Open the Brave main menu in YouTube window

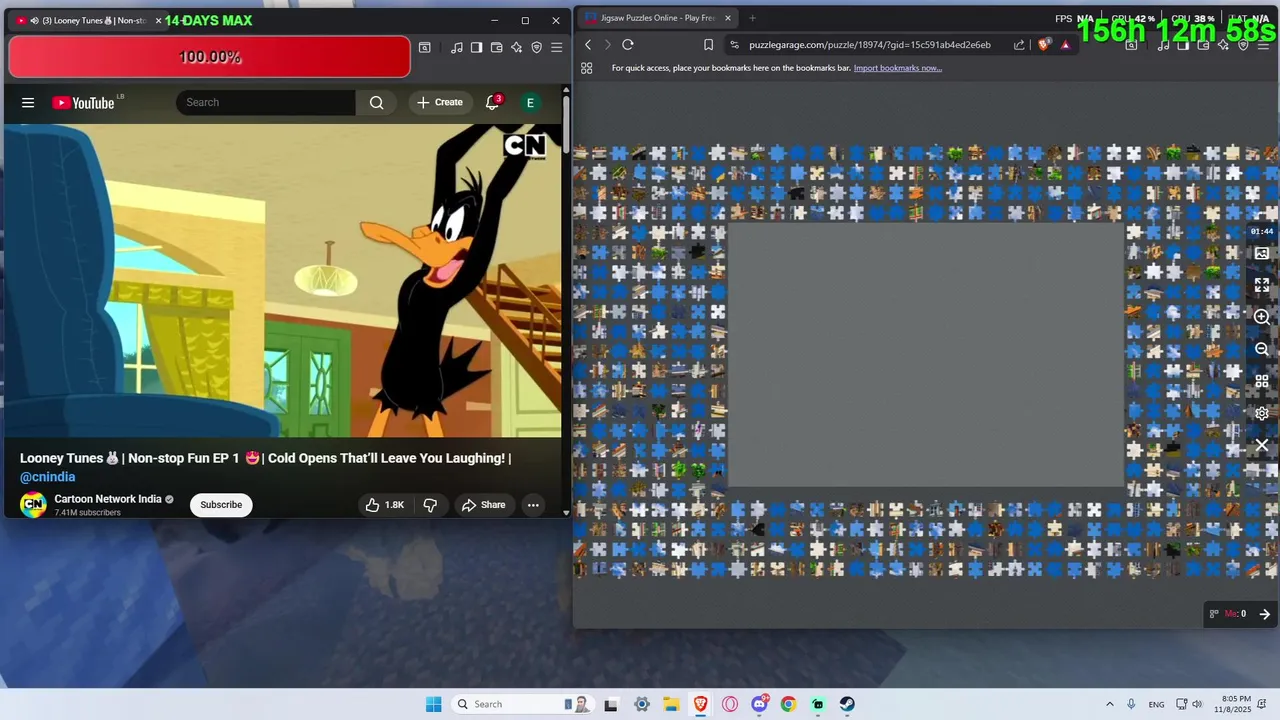coord(557,47)
